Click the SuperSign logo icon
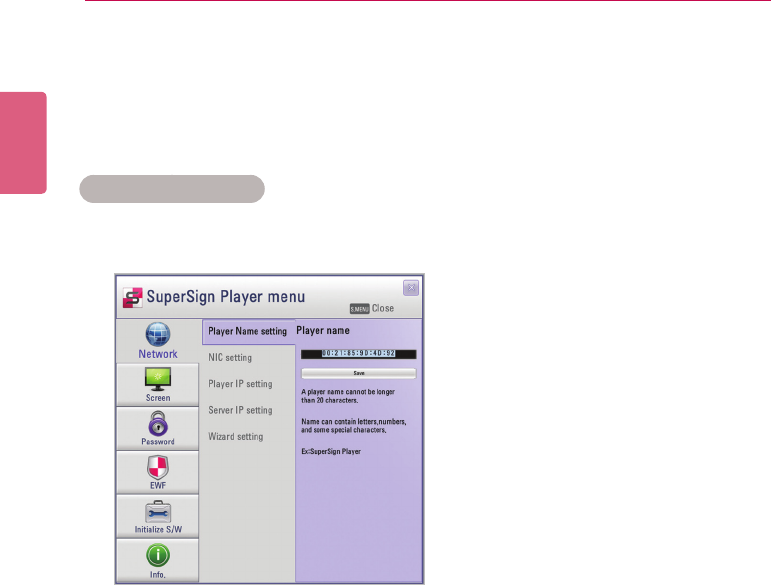 point(132,297)
